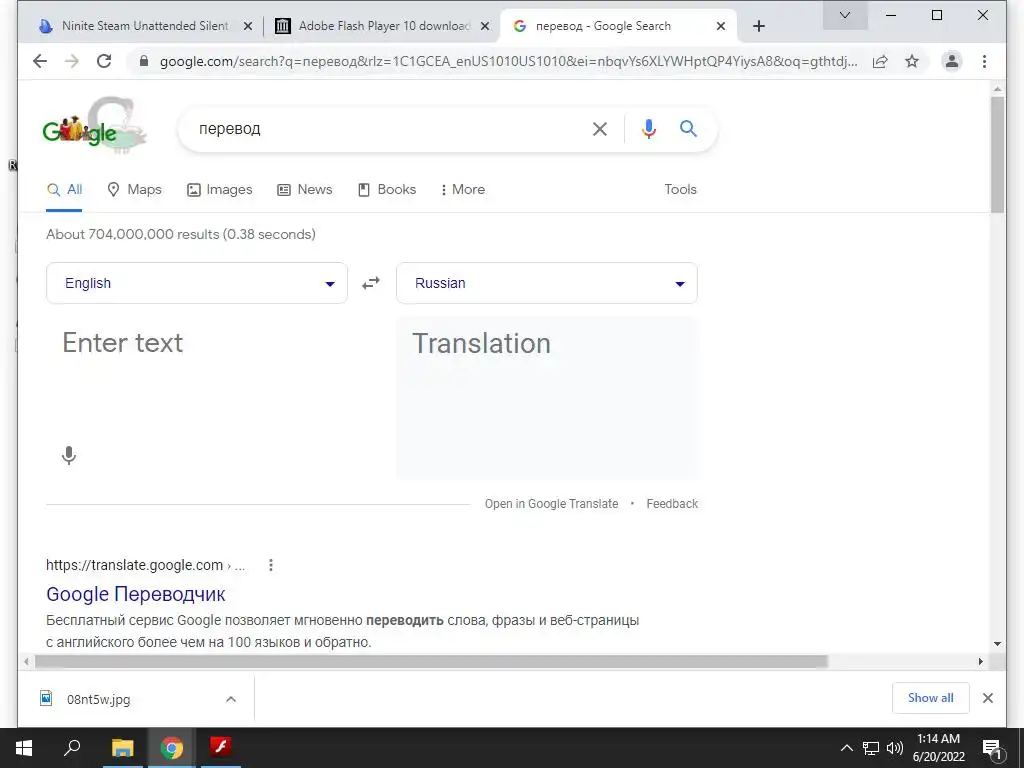Close the downloads bar
This screenshot has height=768, width=1024.
point(987,698)
